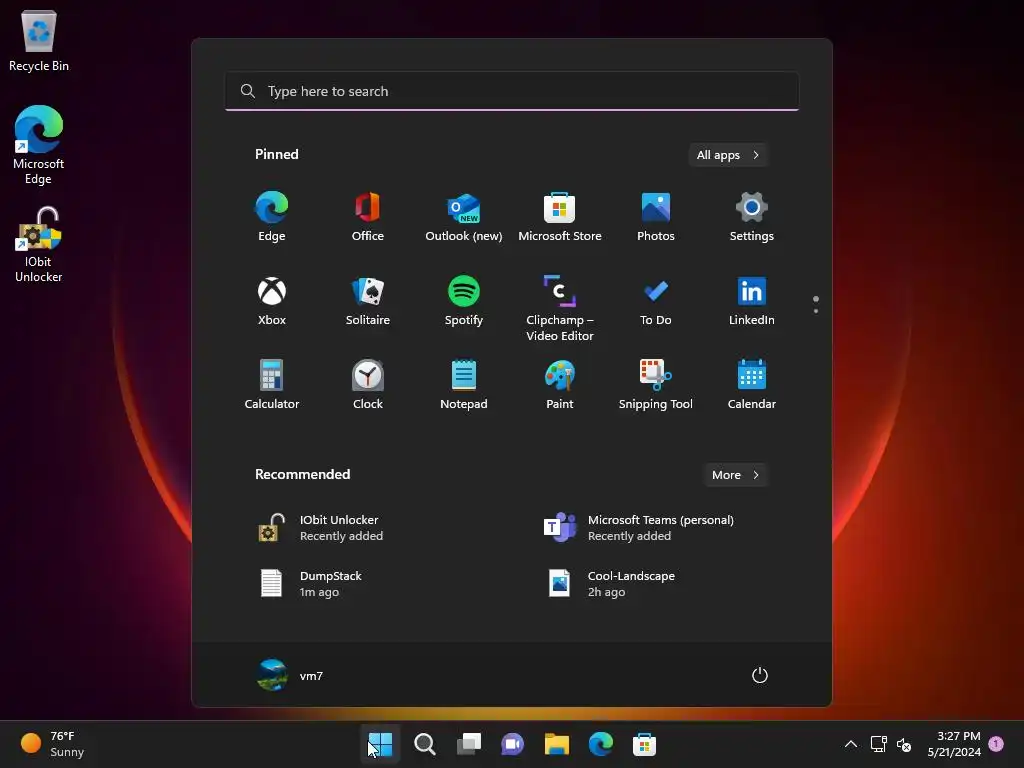Viewport: 1024px width, 768px height.
Task: Show hidden system tray icons
Action: tap(851, 744)
